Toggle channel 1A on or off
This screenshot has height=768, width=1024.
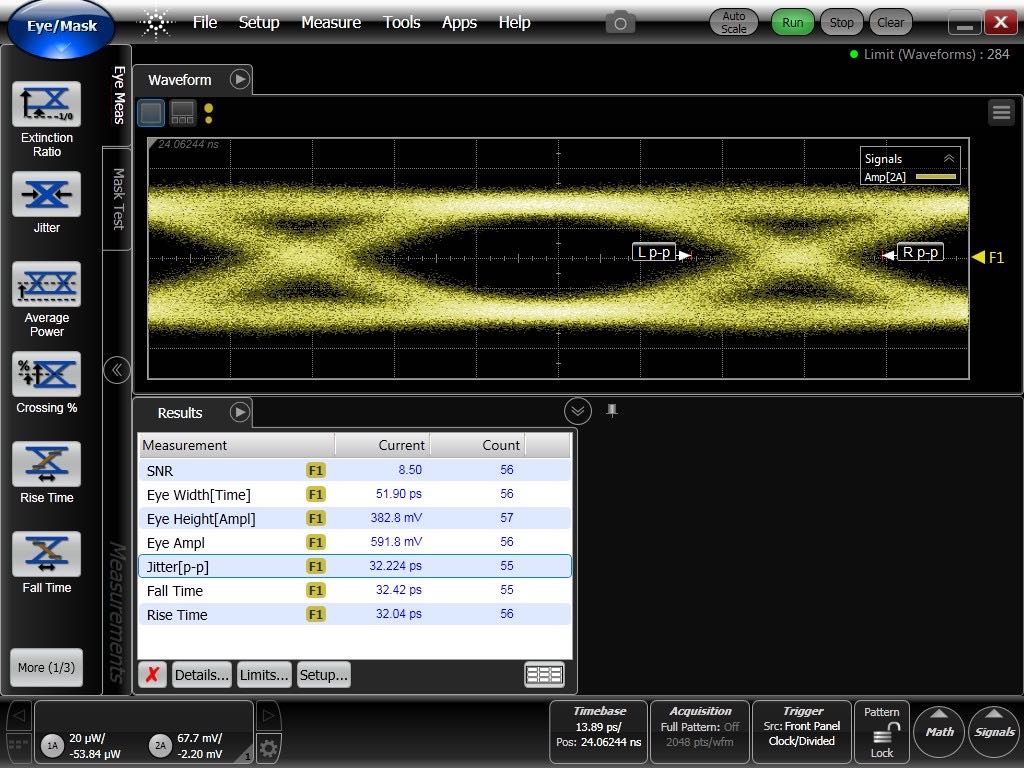coord(52,745)
